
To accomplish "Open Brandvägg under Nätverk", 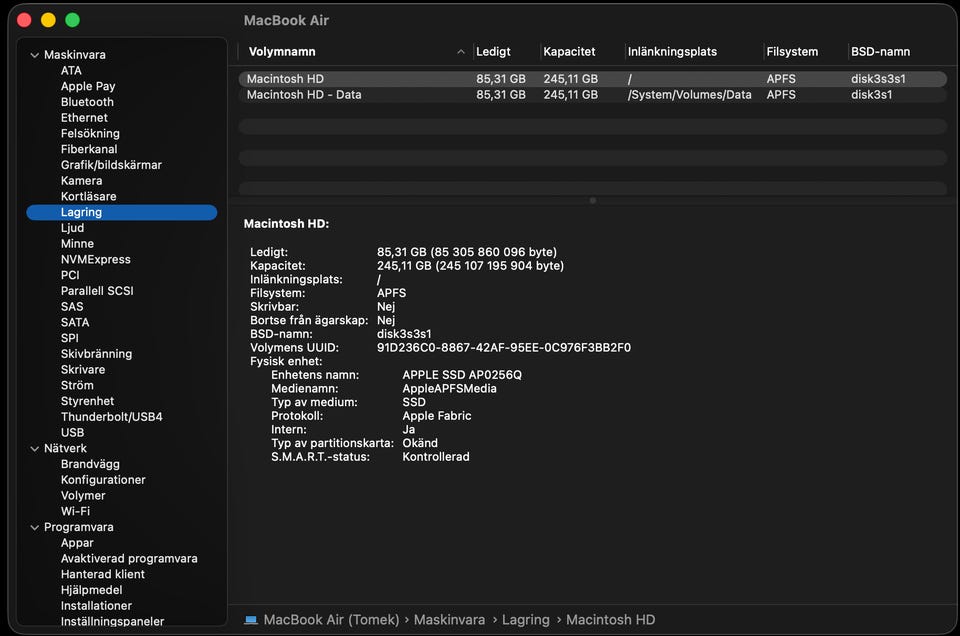I will coord(90,464).
